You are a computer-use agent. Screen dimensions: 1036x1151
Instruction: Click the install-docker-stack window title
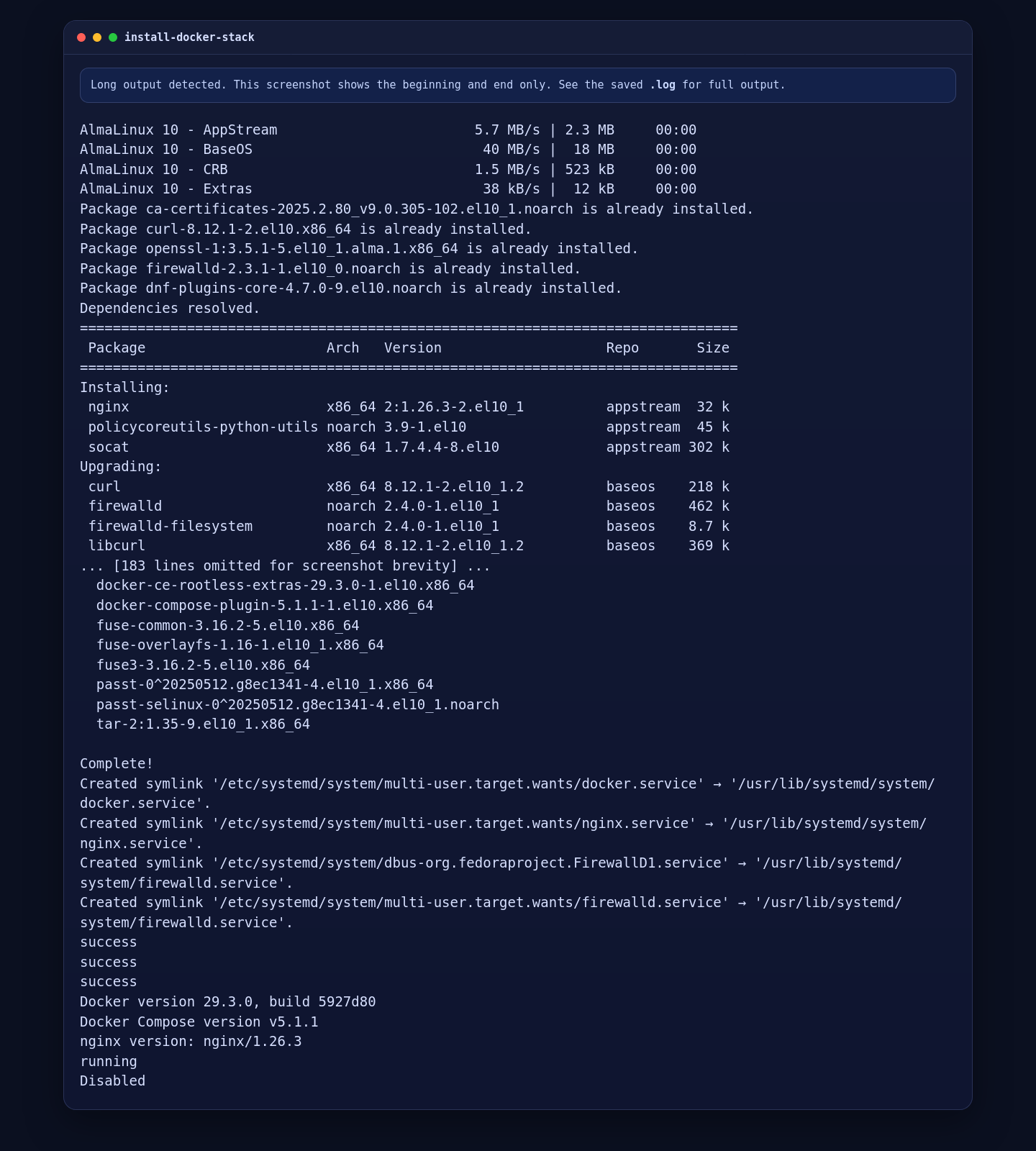pyautogui.click(x=189, y=37)
